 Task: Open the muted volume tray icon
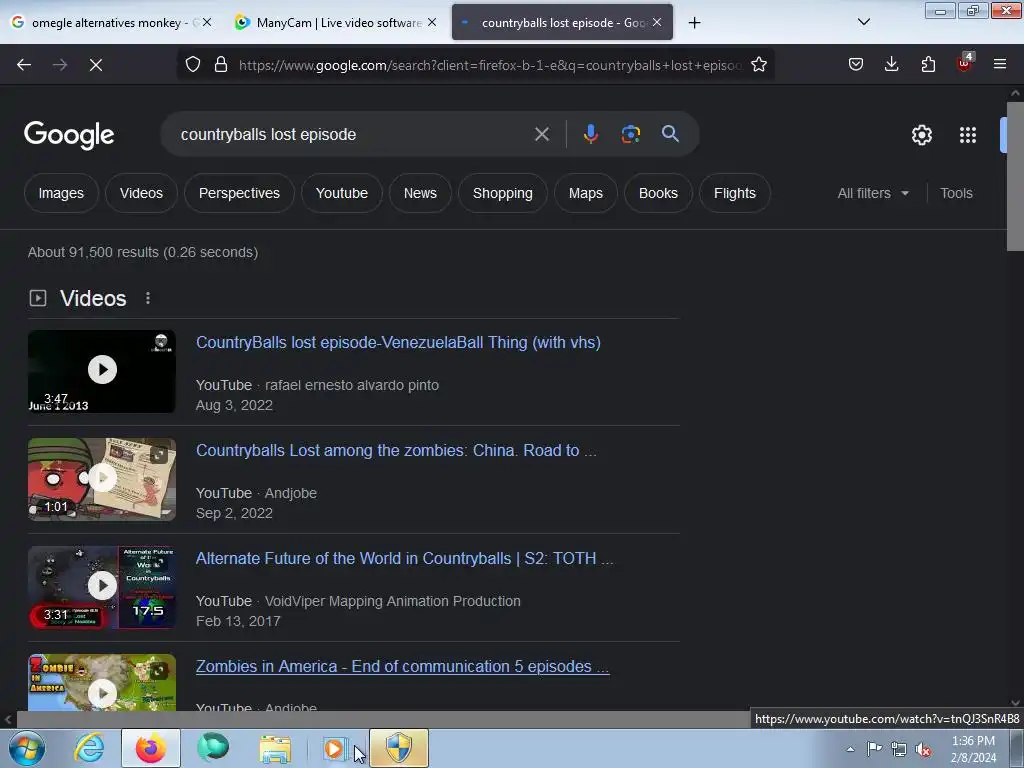point(923,749)
